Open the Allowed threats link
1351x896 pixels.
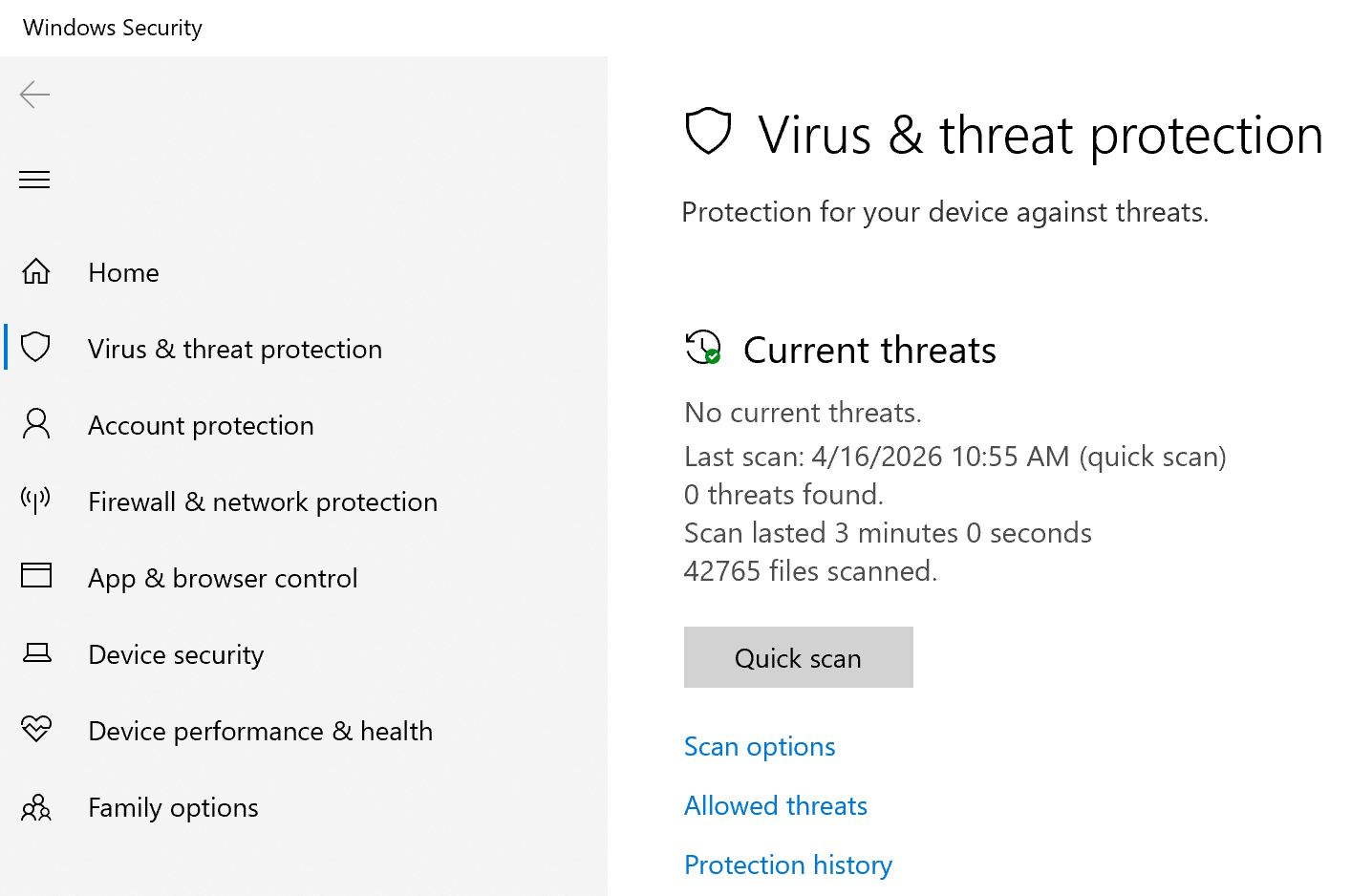[775, 806]
